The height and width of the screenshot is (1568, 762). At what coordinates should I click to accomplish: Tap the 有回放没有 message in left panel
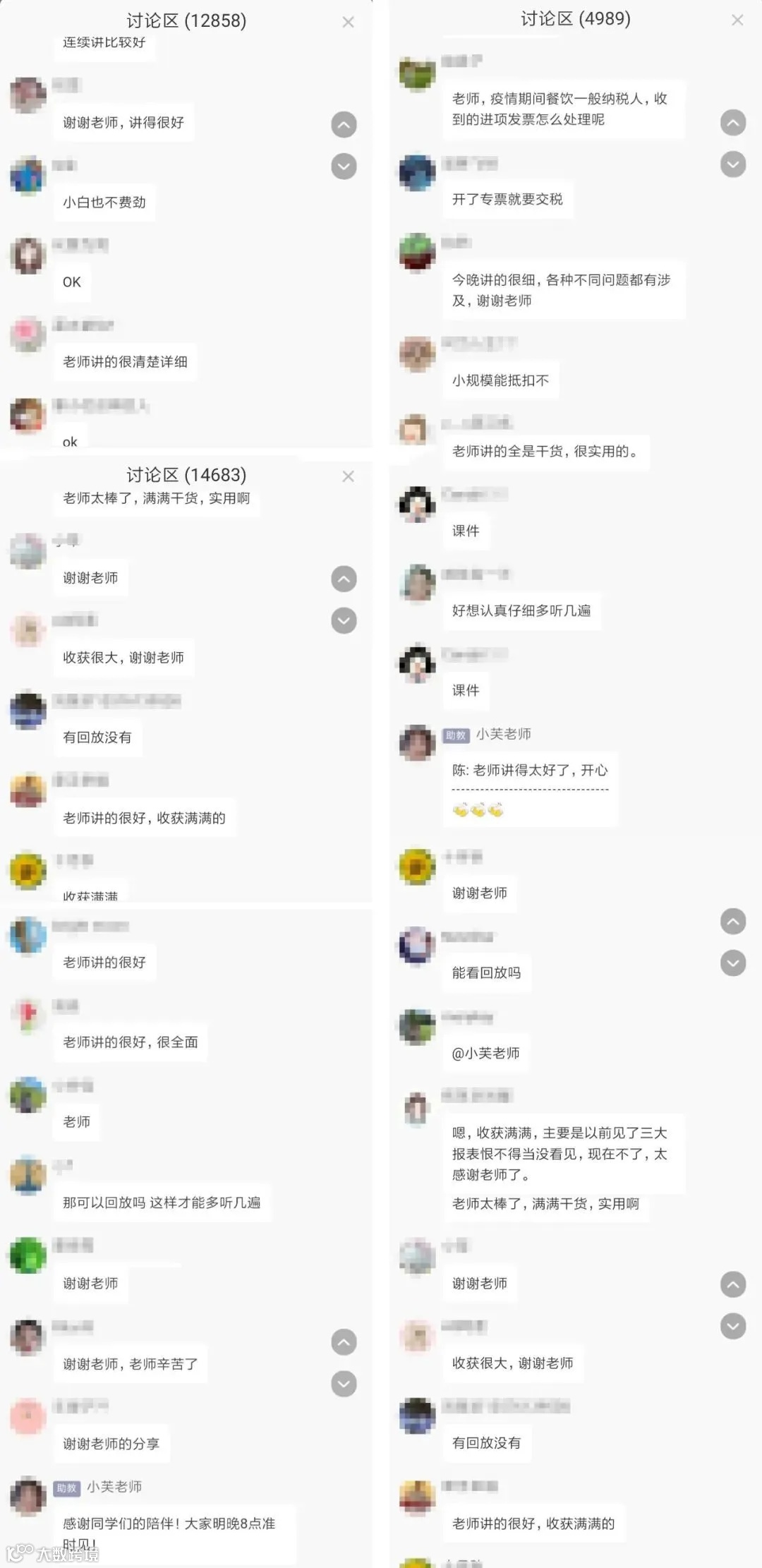pyautogui.click(x=97, y=737)
